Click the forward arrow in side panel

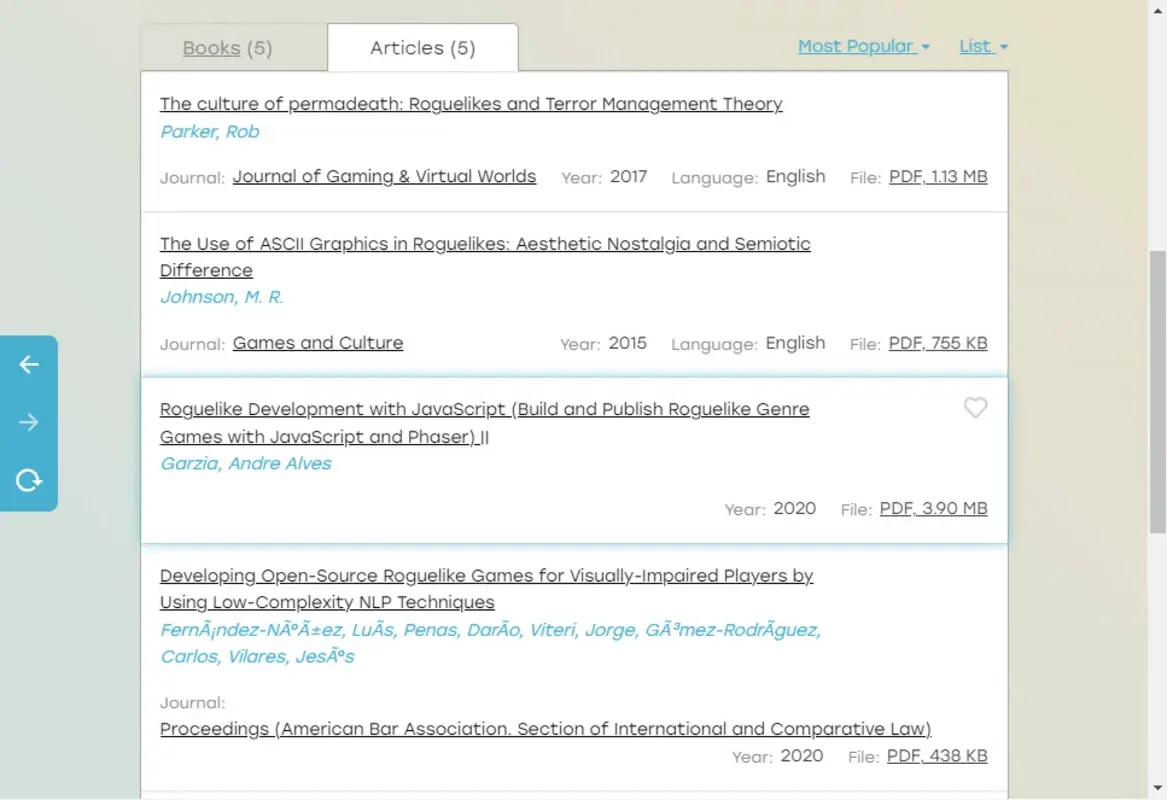[29, 423]
